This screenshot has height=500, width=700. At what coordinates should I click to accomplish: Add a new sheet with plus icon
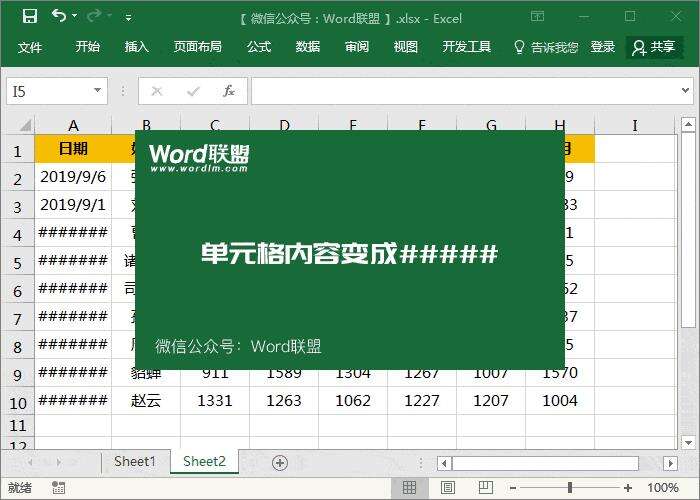(280, 463)
